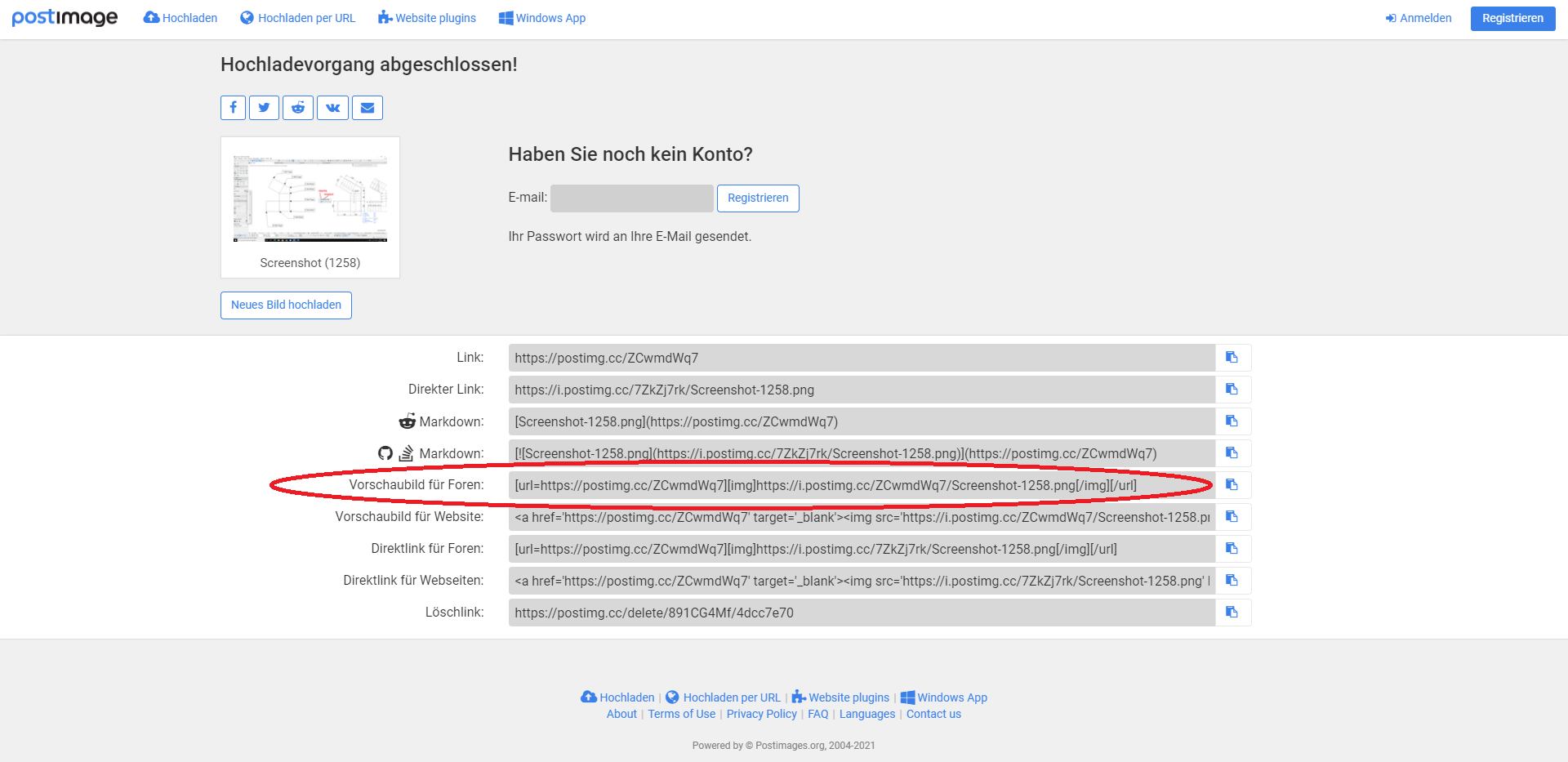Go to the postimage home logo
This screenshot has width=1568, height=762.
click(65, 18)
